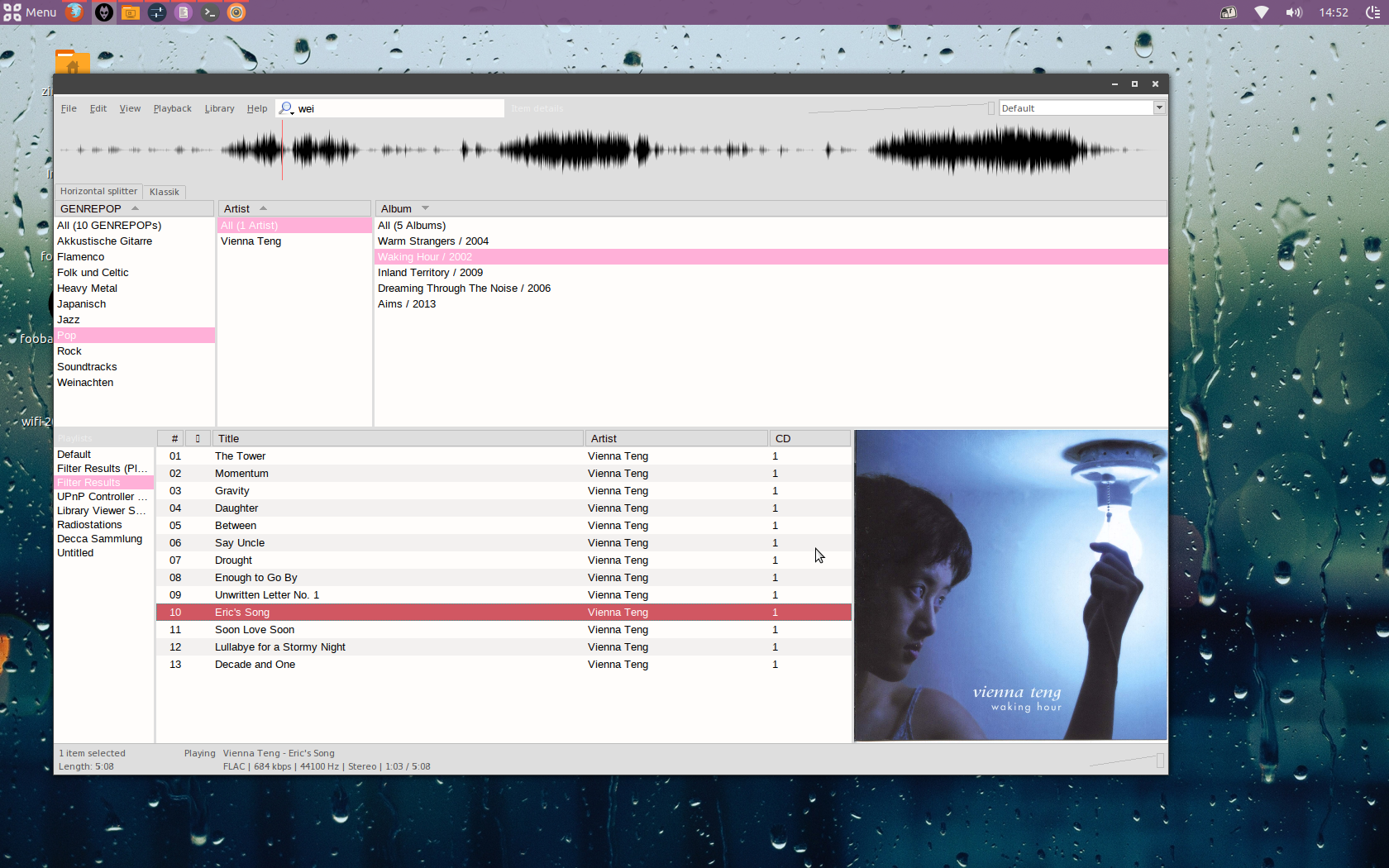Click the Waking Hour album cover art

[x=1010, y=585]
